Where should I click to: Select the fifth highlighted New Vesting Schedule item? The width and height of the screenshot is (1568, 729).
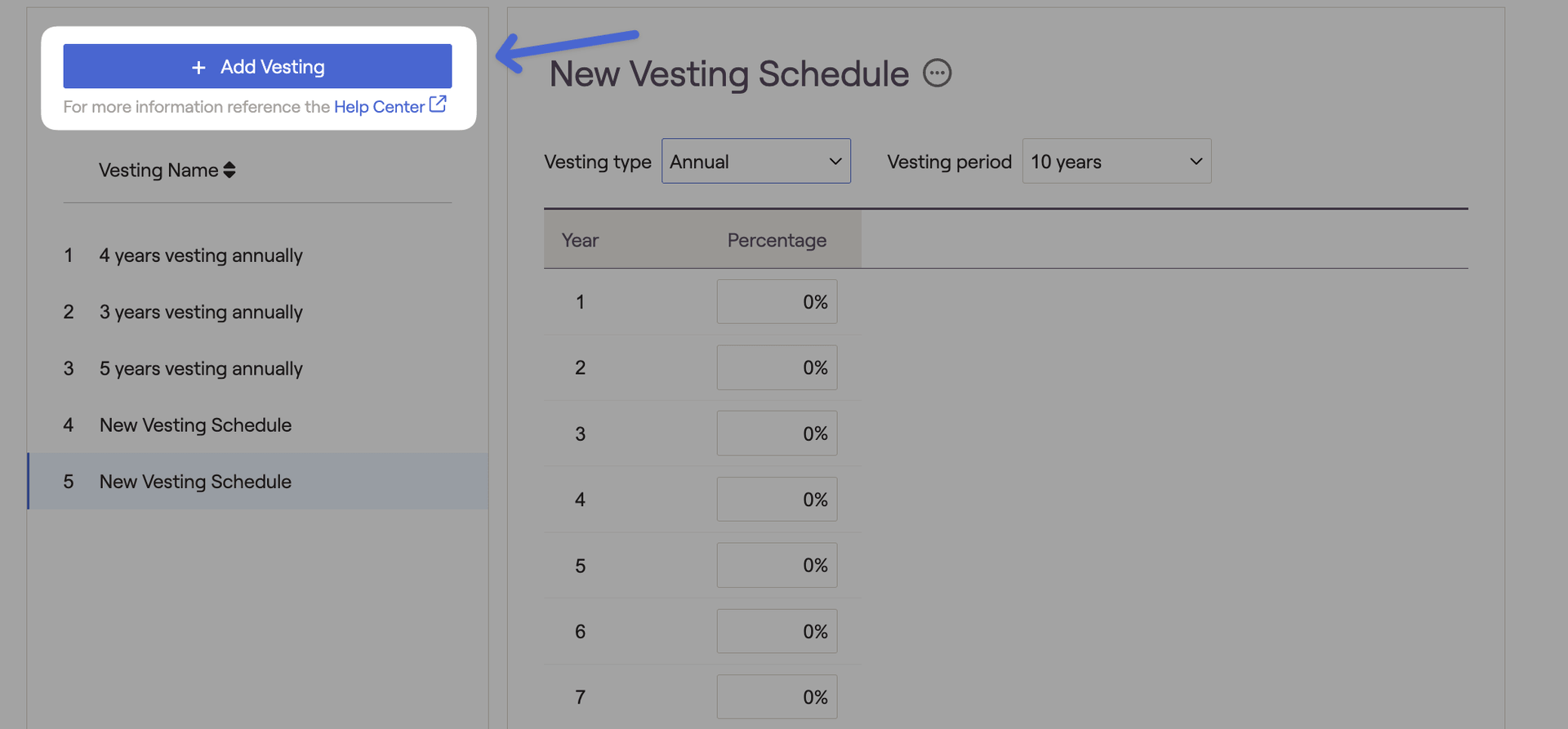point(195,482)
